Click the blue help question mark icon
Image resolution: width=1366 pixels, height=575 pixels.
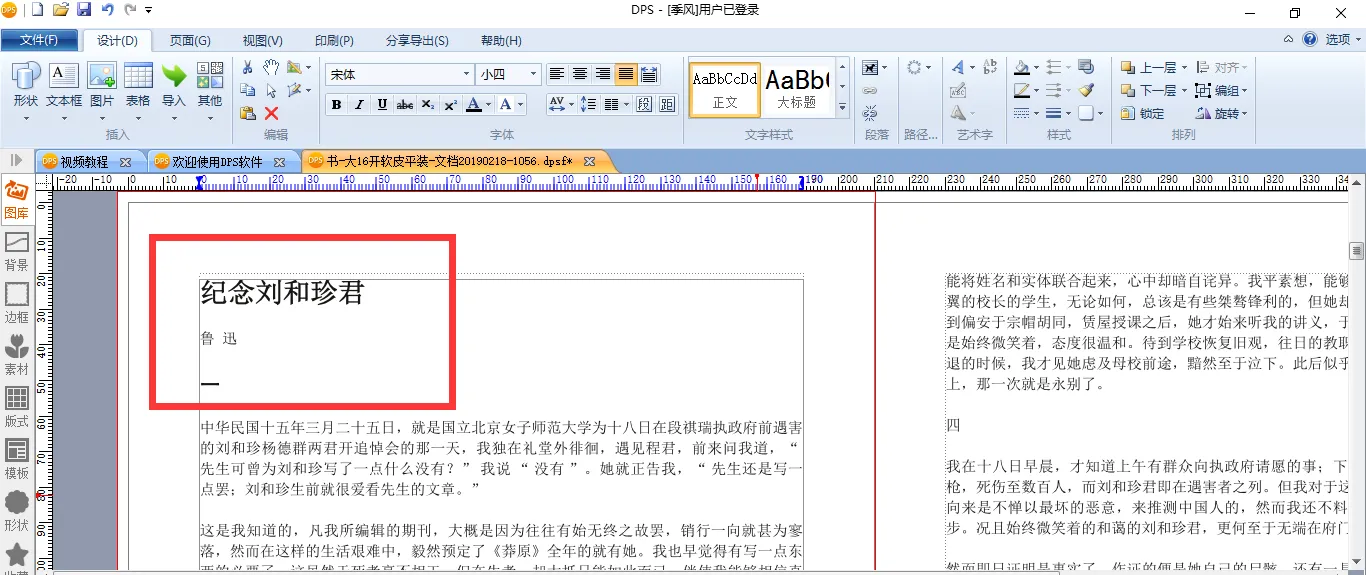pos(1310,40)
